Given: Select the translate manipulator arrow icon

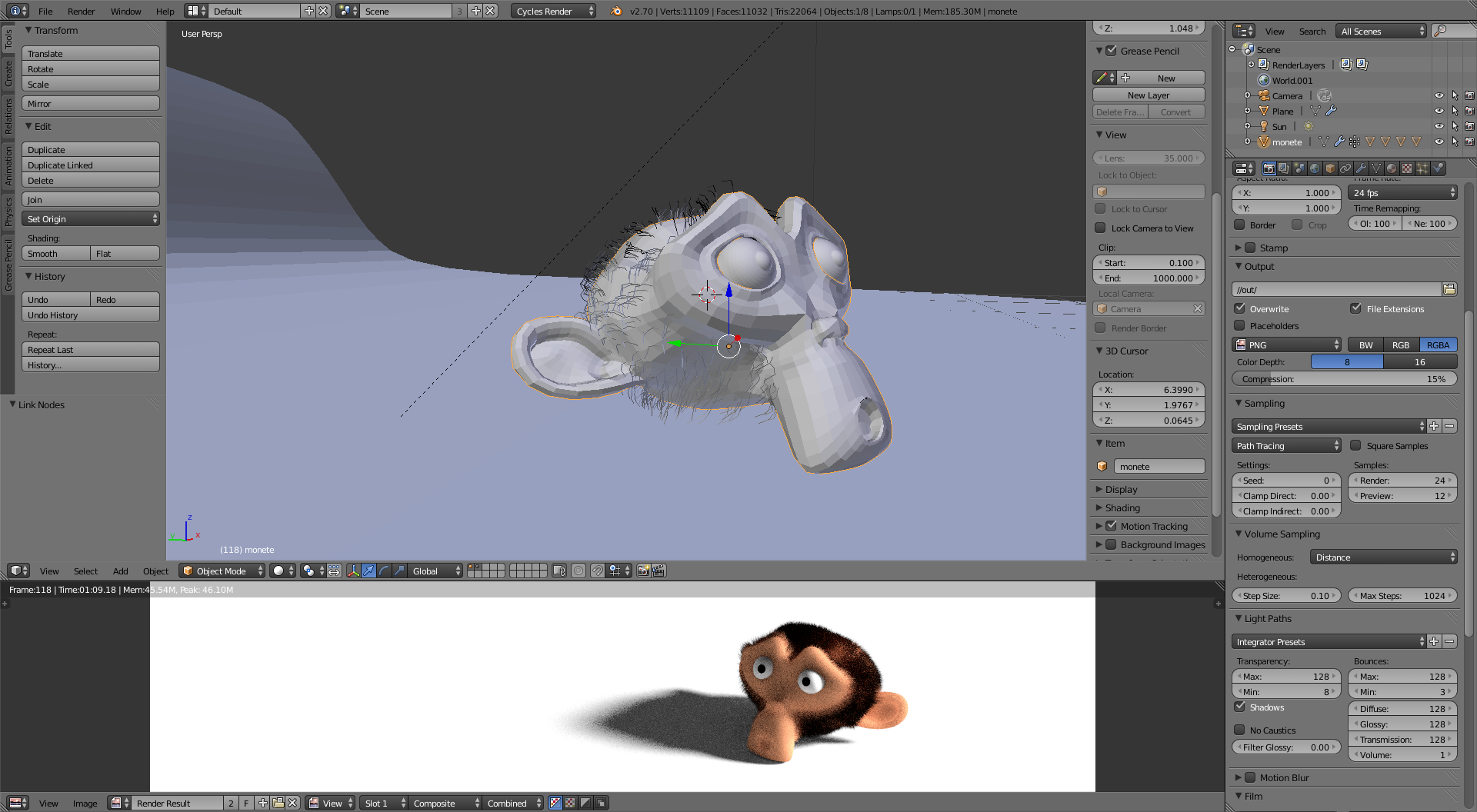Looking at the screenshot, I should coord(368,571).
